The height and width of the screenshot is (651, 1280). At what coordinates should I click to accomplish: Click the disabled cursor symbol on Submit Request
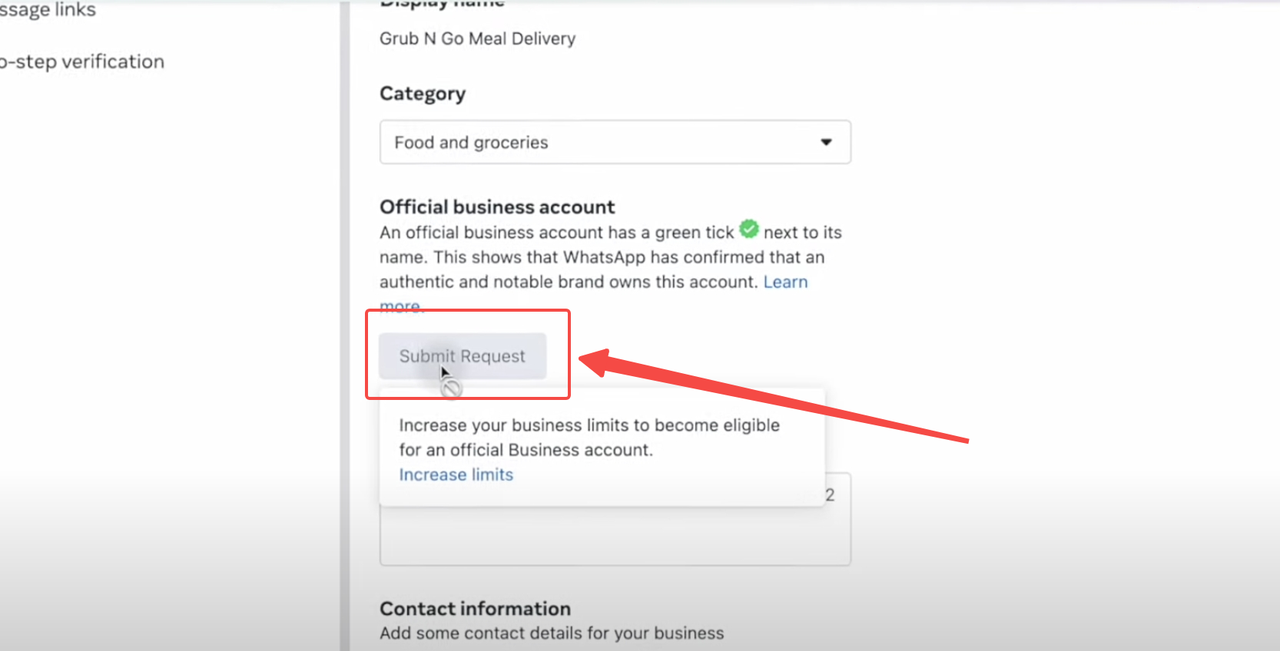point(452,388)
